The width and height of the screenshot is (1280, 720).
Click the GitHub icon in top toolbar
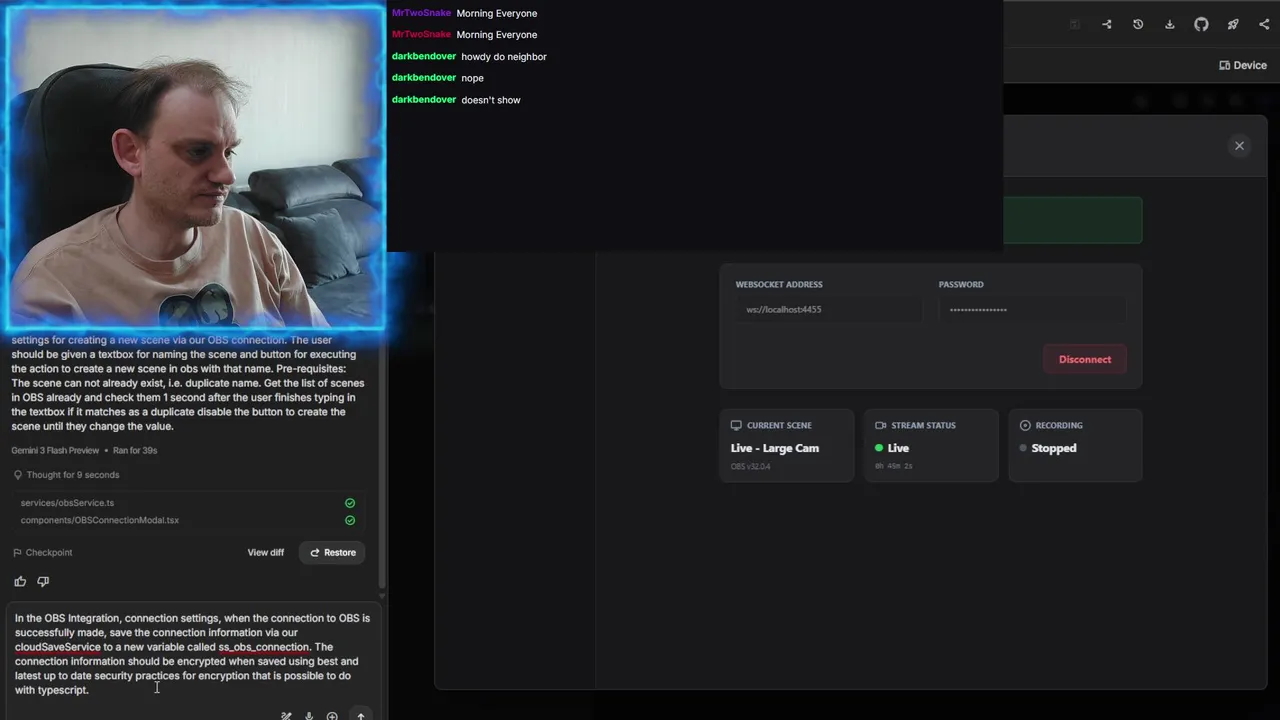[1201, 24]
